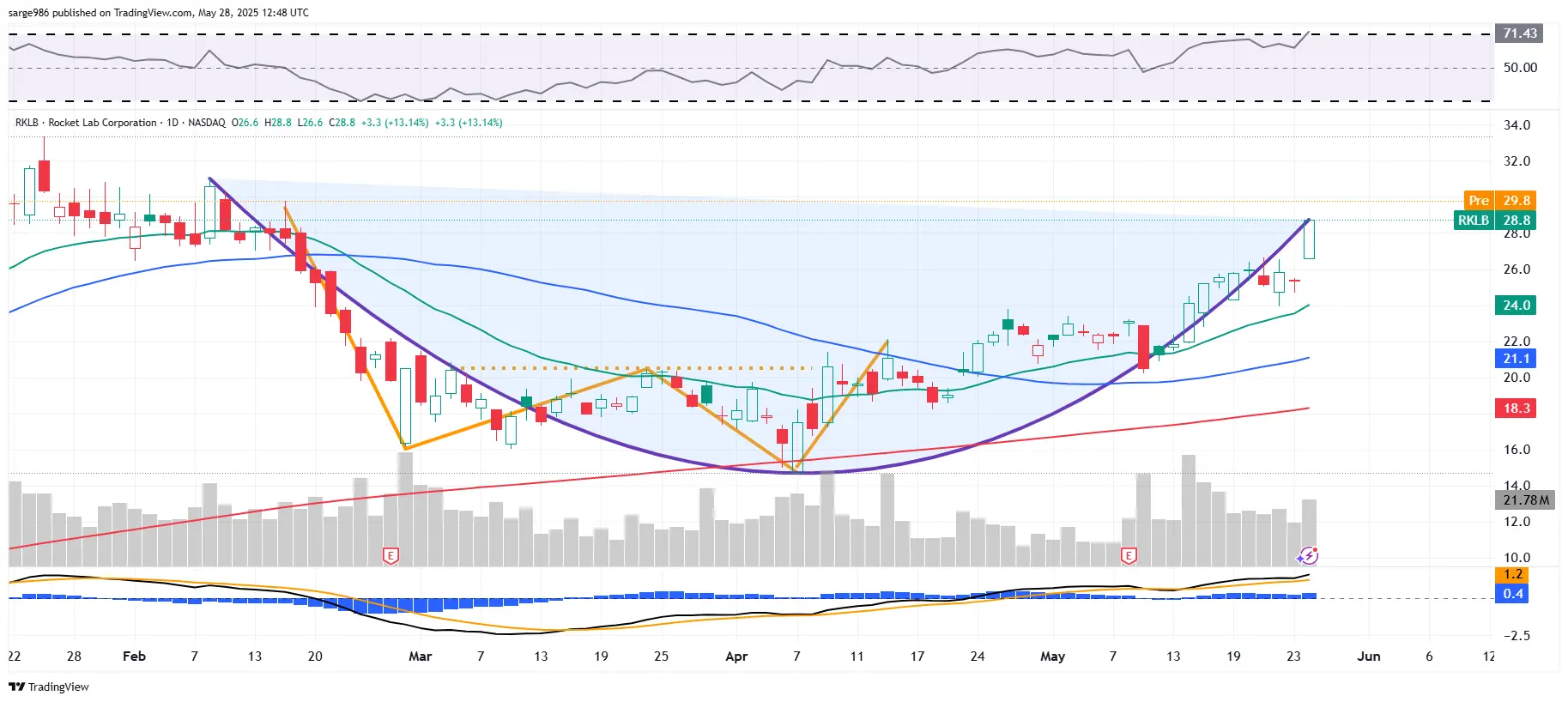The width and height of the screenshot is (1568, 702).
Task: Click the Mar date label
Action: (420, 657)
